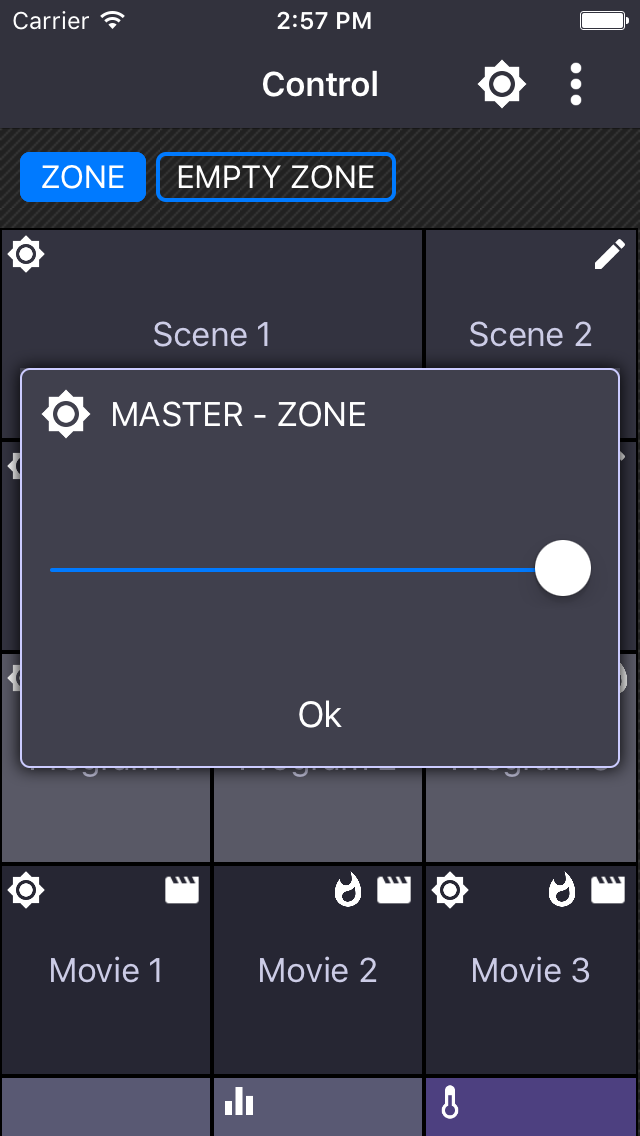Tap the clapperboard icon on Movie 3

pos(607,890)
